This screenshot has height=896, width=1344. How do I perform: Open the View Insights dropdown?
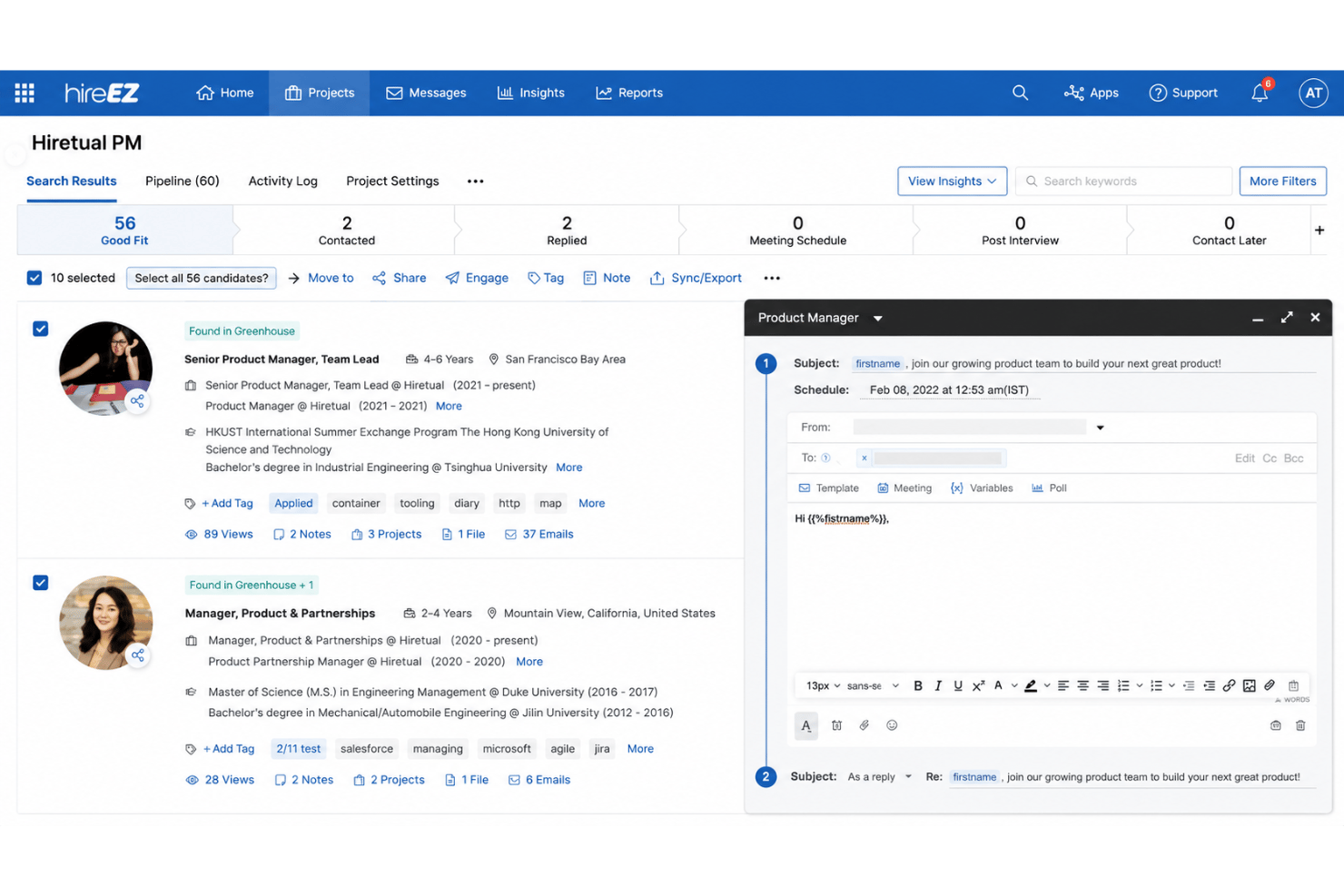tap(952, 181)
